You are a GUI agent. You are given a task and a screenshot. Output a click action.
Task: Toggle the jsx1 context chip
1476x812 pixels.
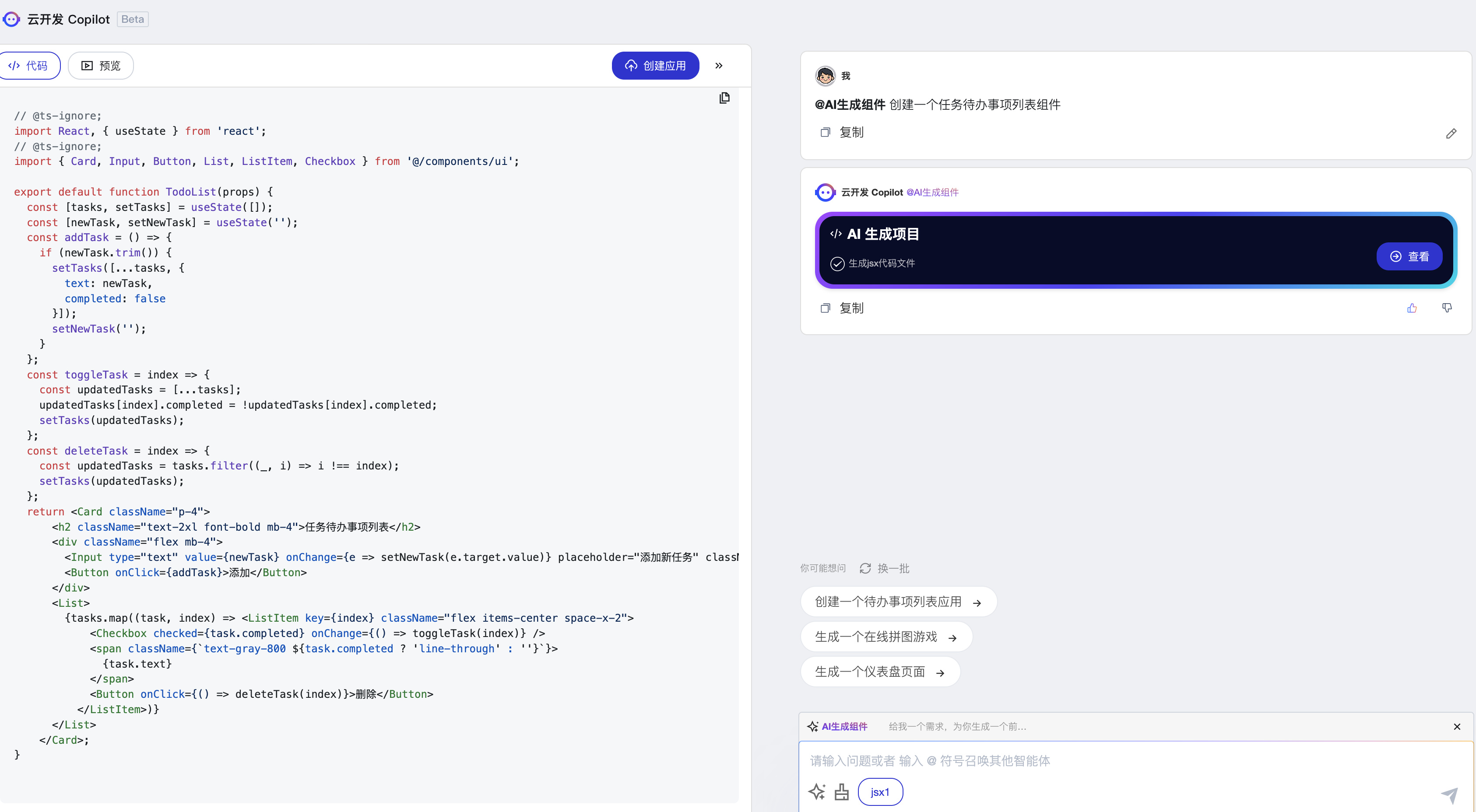[x=879, y=792]
